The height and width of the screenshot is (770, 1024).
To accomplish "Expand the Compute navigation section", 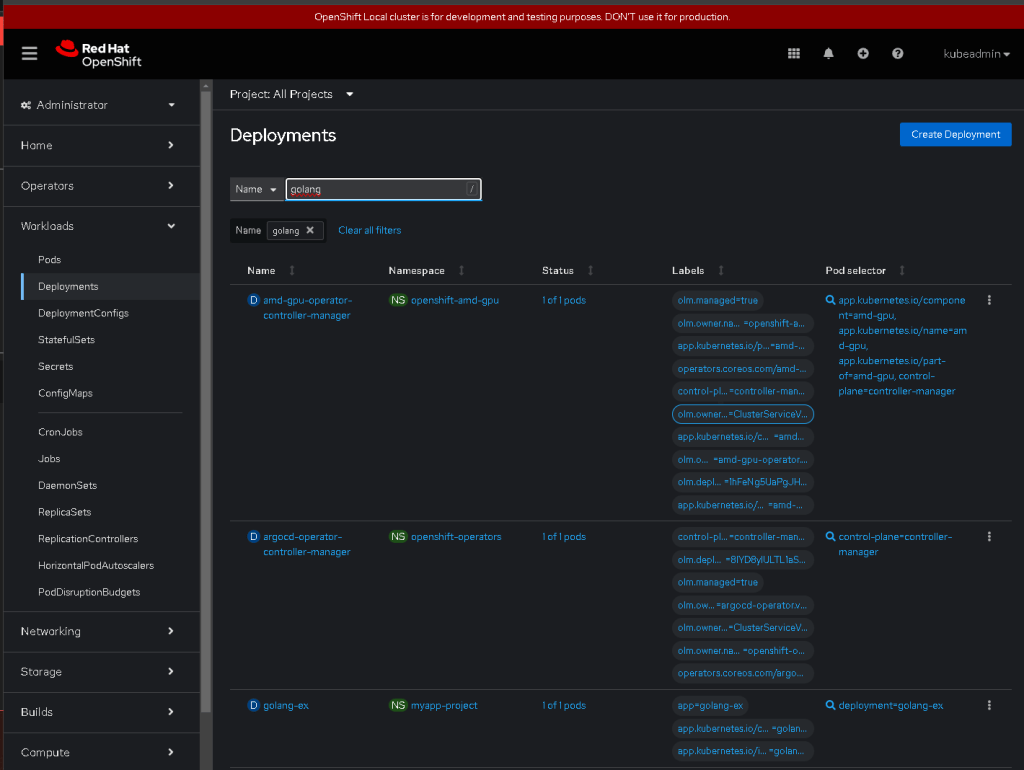I will point(99,752).
